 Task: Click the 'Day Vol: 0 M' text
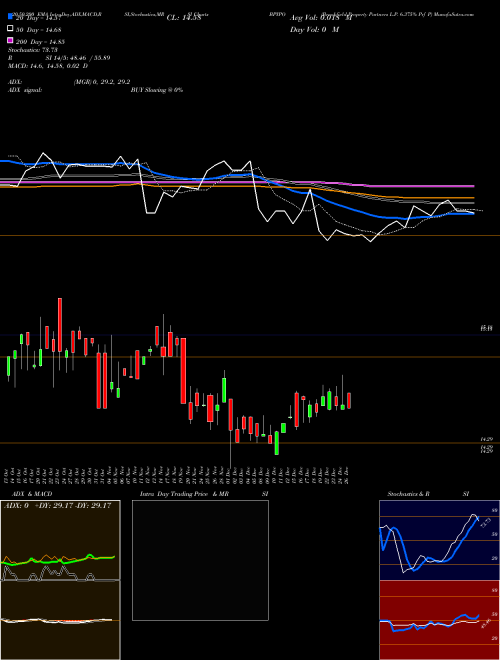[x=314, y=29]
